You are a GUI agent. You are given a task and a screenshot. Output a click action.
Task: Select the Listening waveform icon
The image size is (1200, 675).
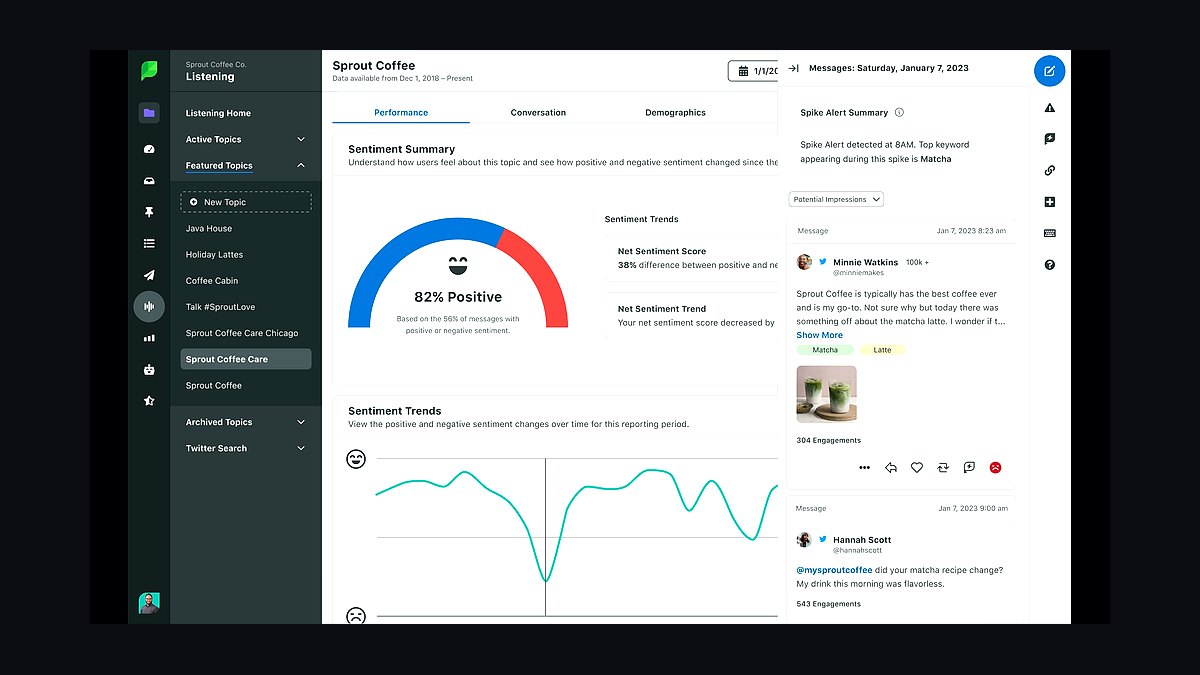149,306
